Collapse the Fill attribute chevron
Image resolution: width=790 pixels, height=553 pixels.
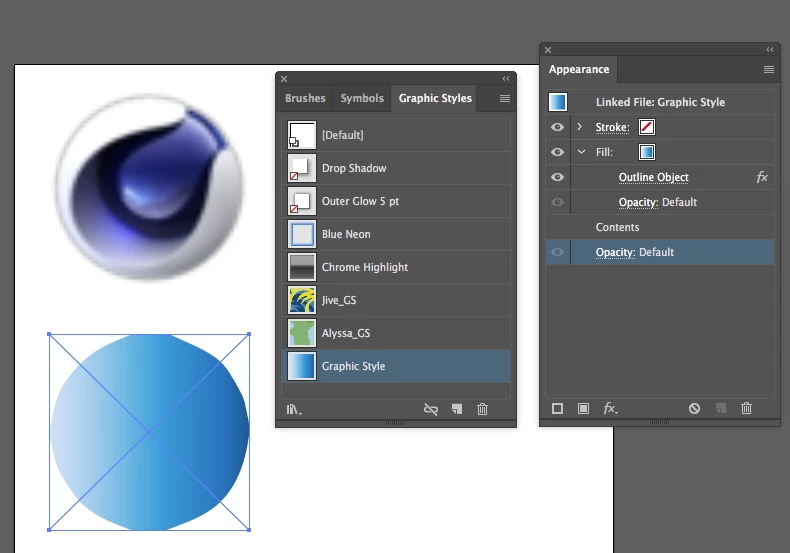click(x=581, y=151)
